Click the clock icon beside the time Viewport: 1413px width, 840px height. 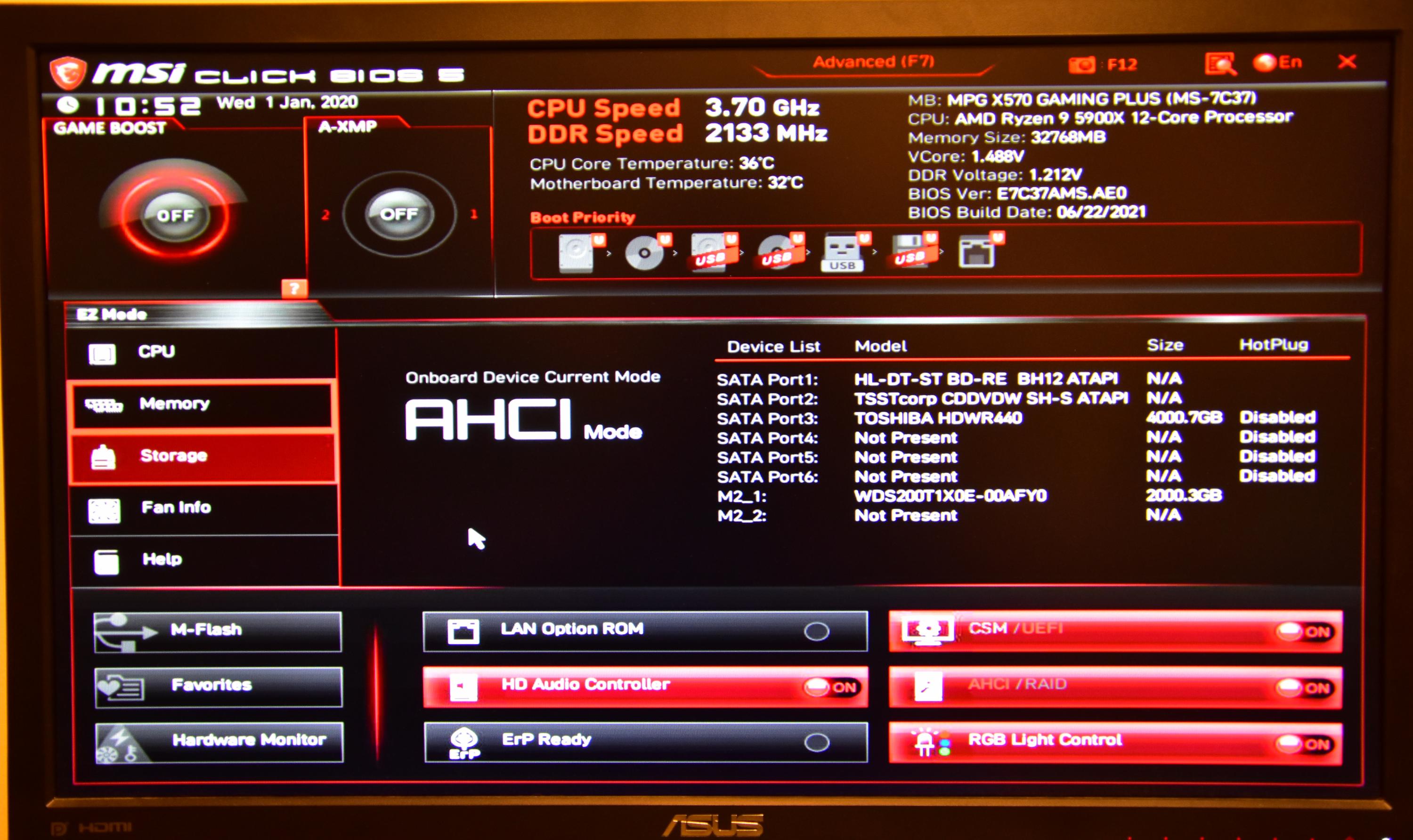tap(68, 105)
